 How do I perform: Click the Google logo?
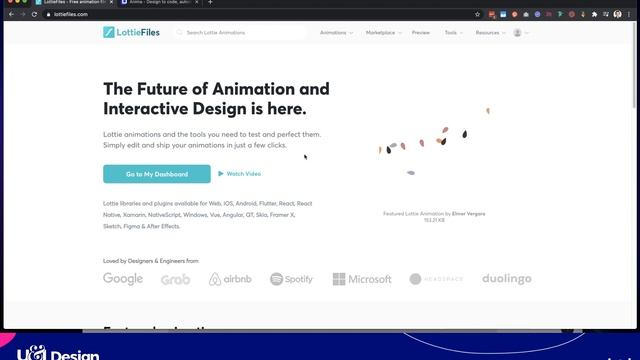point(123,279)
